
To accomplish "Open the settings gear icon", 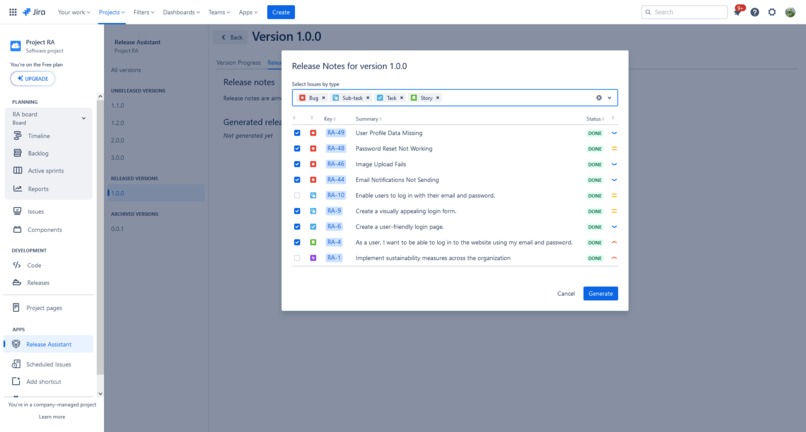I will (x=772, y=12).
